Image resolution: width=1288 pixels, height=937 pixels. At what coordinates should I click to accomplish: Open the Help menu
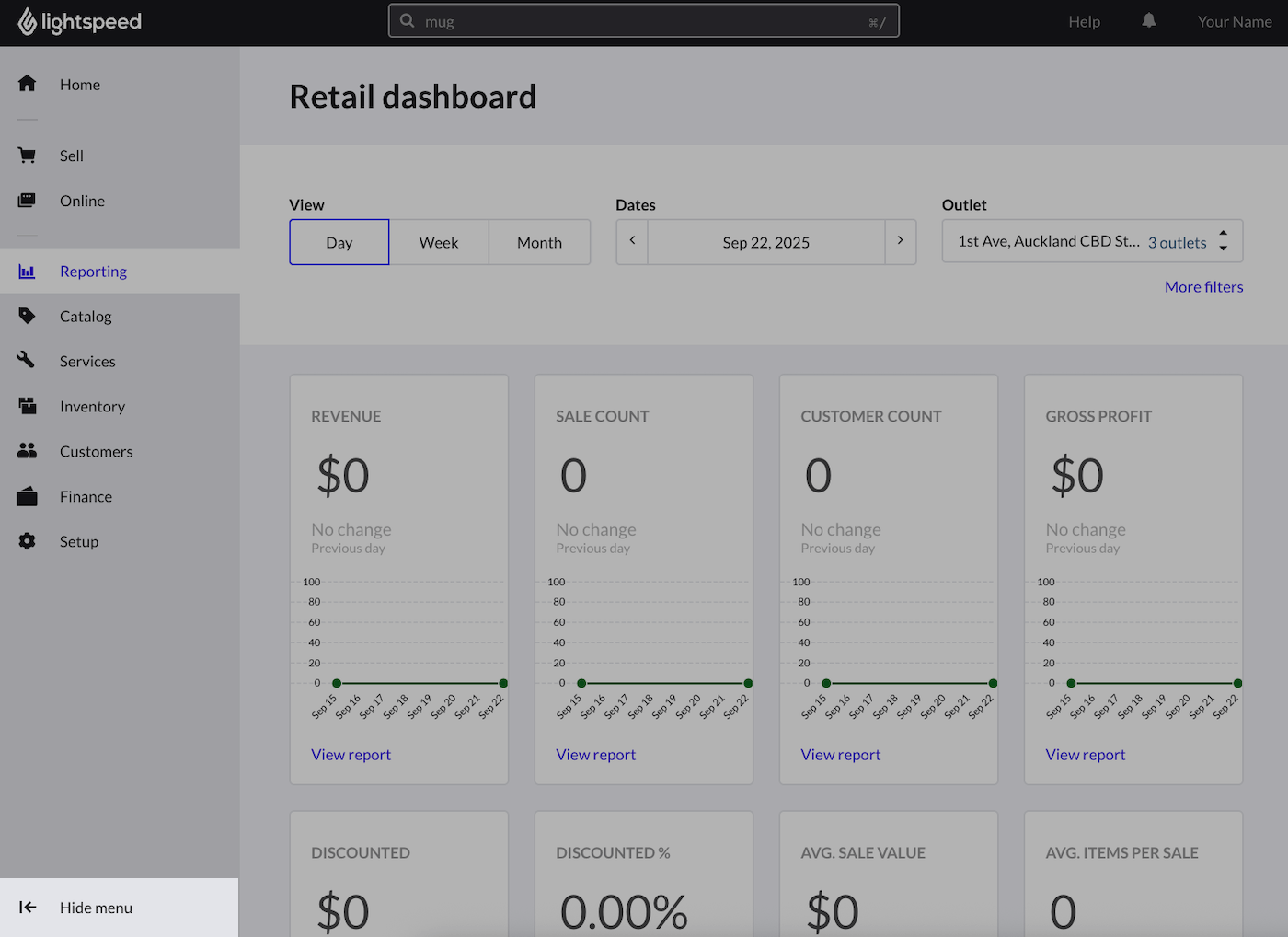click(1084, 21)
